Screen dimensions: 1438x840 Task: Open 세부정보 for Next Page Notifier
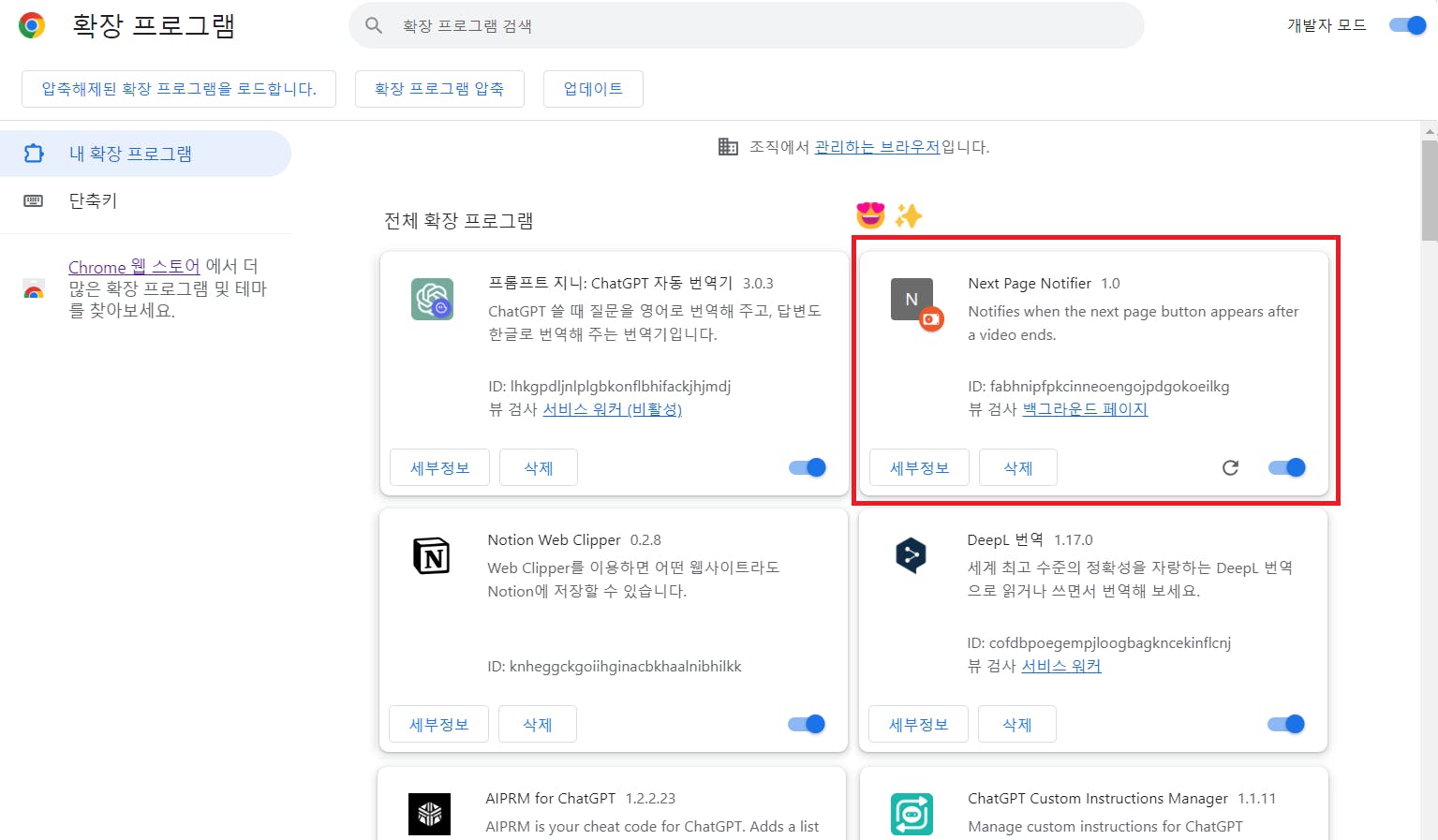(x=920, y=467)
